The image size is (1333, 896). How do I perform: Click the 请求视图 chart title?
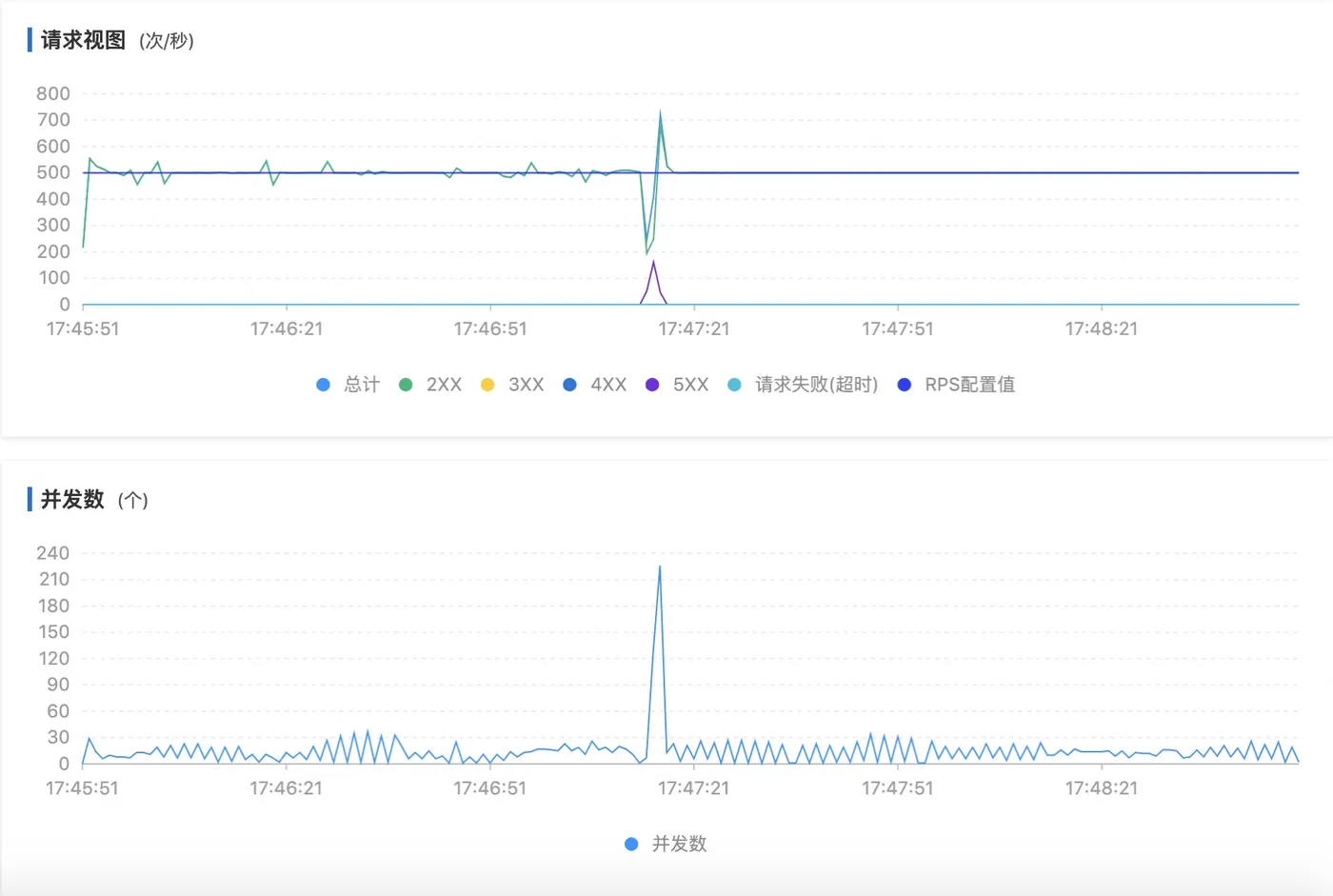83,40
